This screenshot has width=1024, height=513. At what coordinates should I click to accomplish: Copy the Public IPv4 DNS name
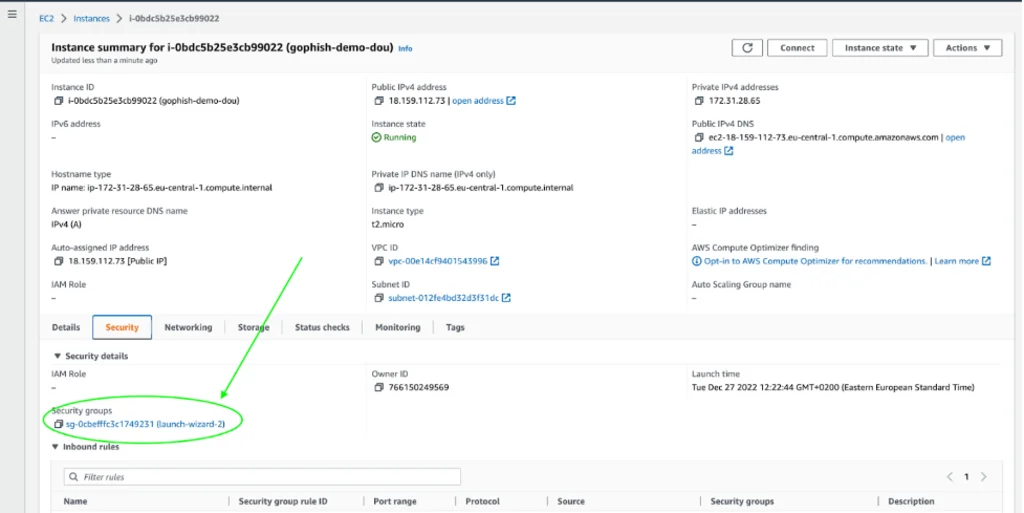[x=699, y=138]
